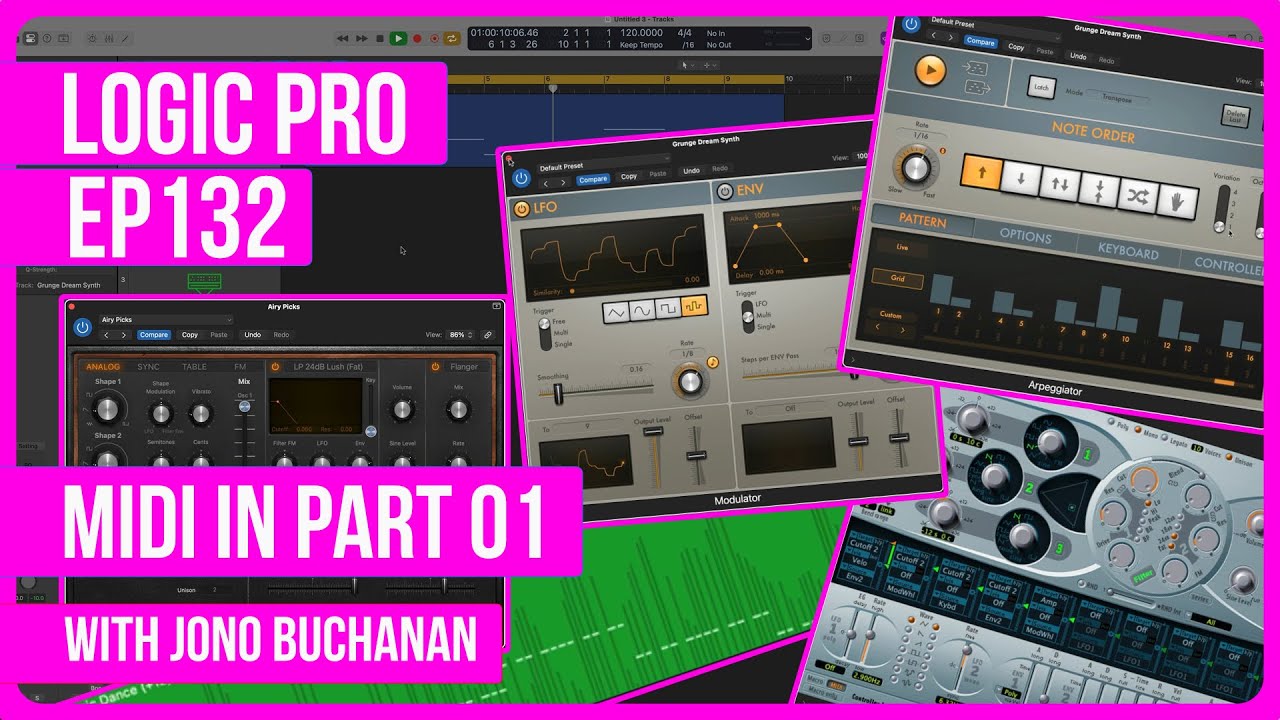This screenshot has height=720, width=1280.
Task: Click the green Play button in Logic transport
Action: (x=398, y=38)
